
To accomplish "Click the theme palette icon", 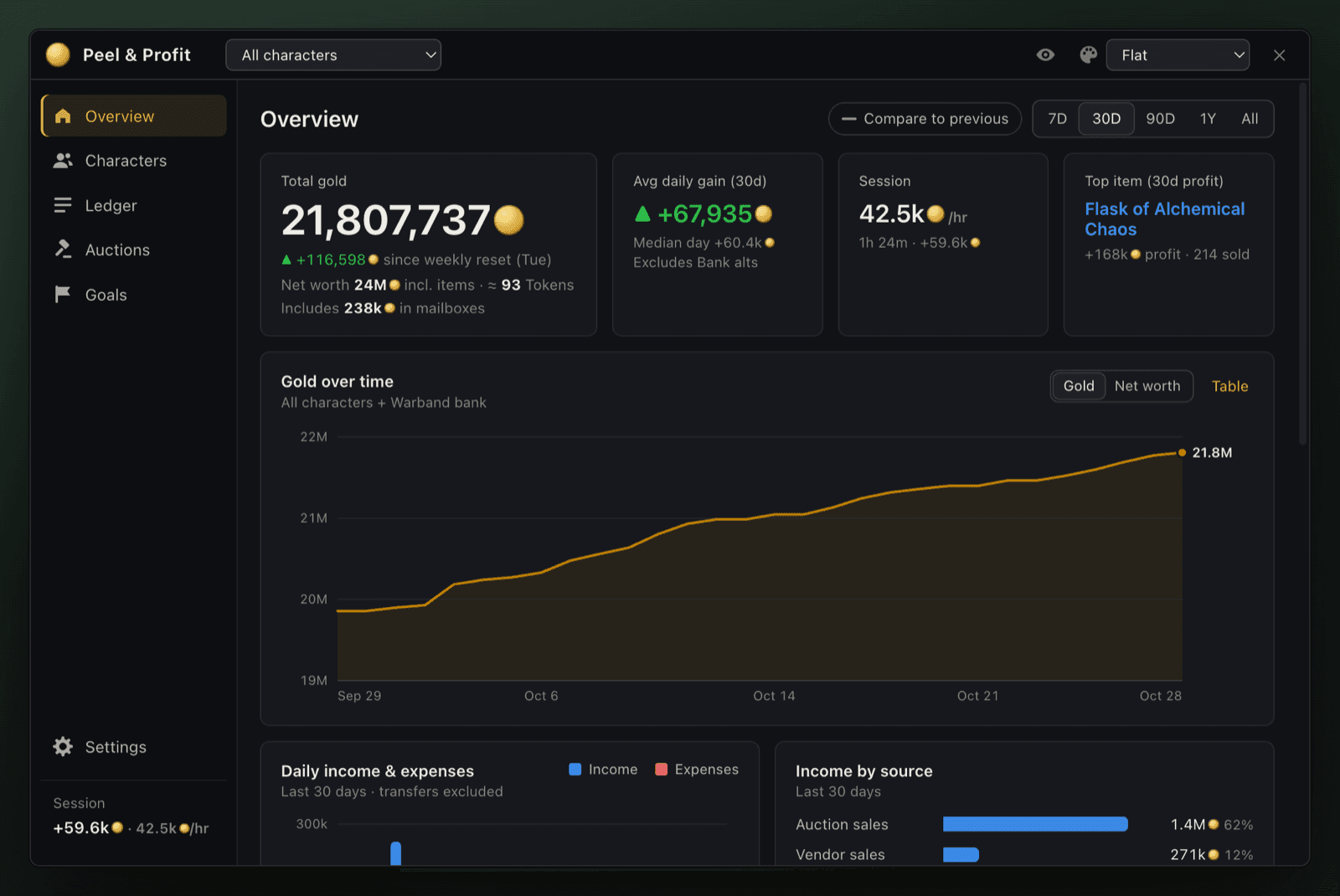I will [x=1088, y=55].
